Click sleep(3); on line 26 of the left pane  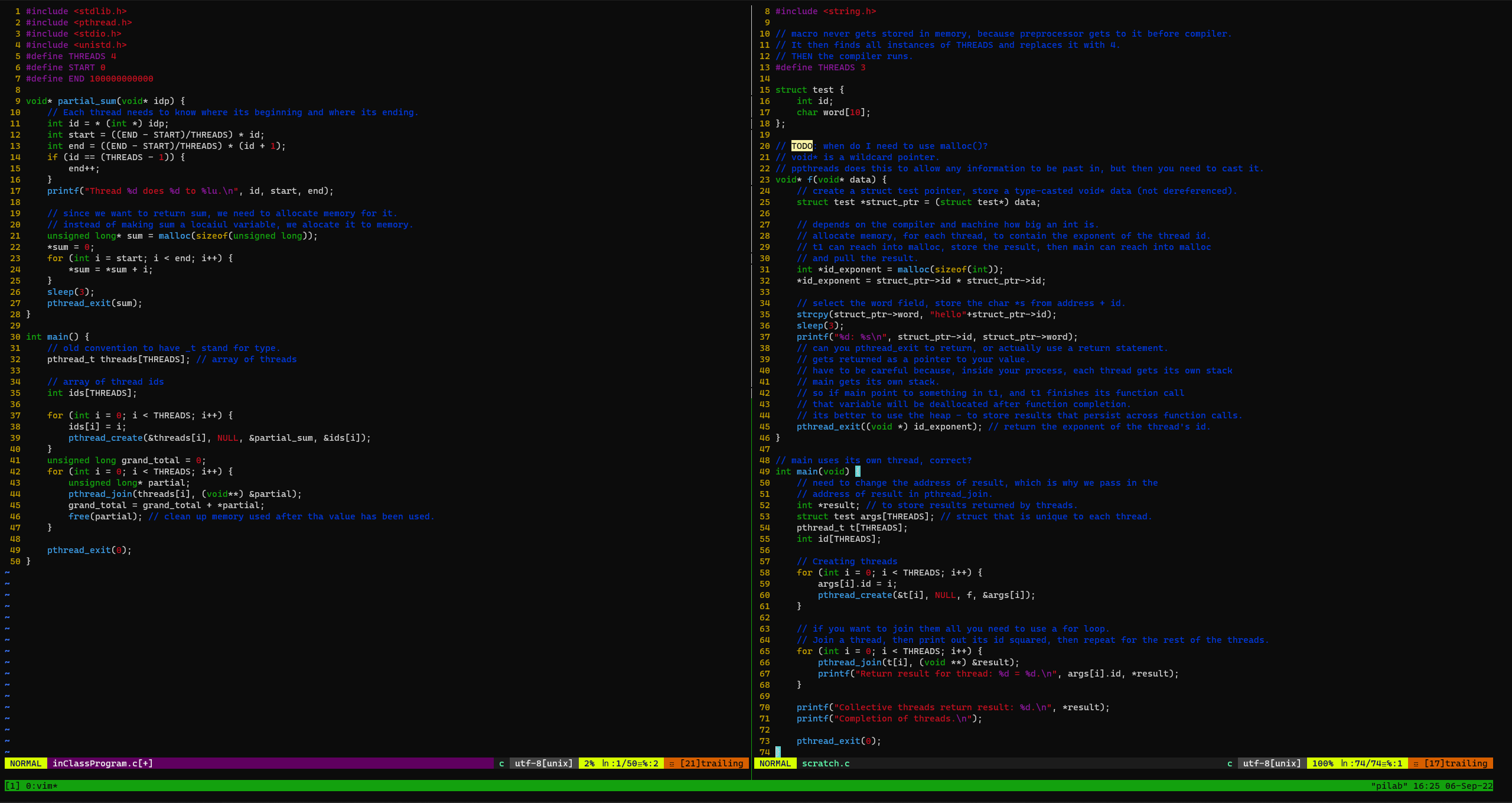coord(71,292)
